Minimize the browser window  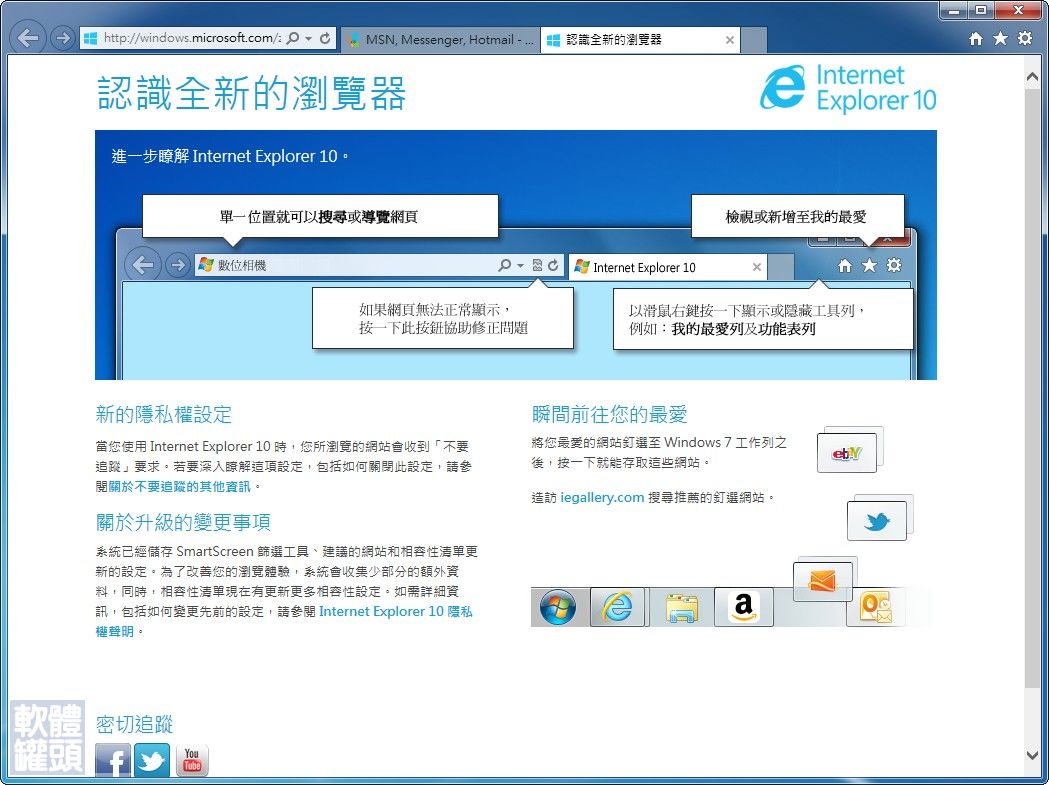pyautogui.click(x=954, y=10)
